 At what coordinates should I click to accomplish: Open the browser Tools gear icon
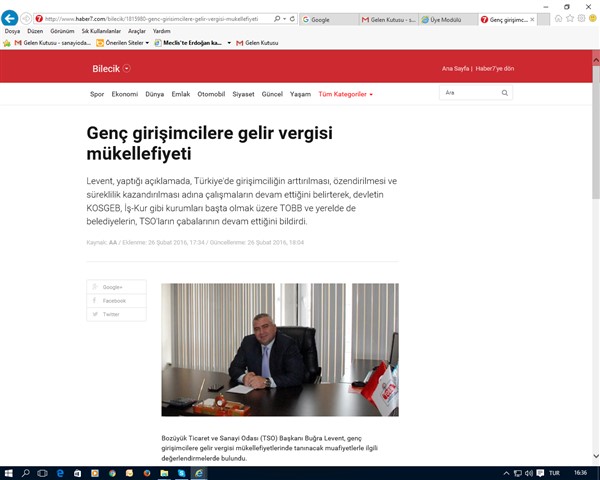pyautogui.click(x=581, y=18)
